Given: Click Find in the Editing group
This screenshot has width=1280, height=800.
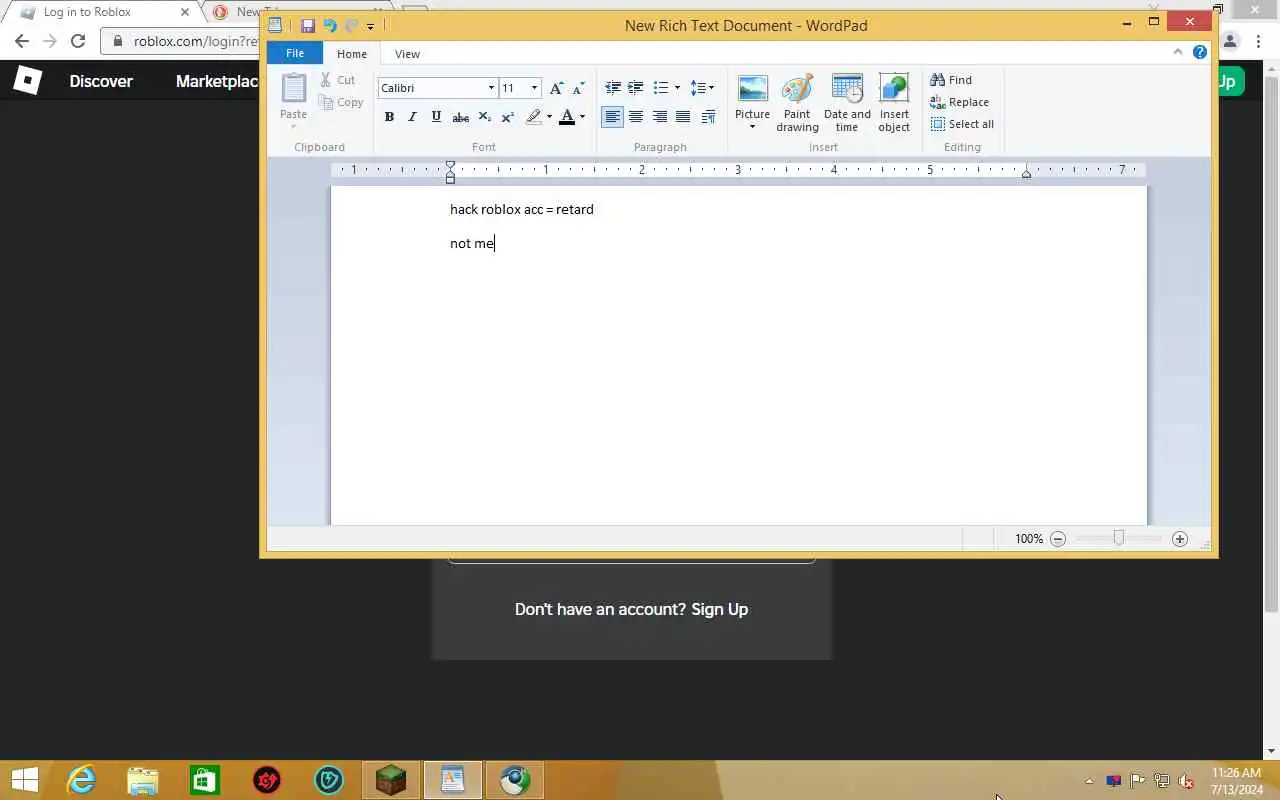Looking at the screenshot, I should click(951, 80).
